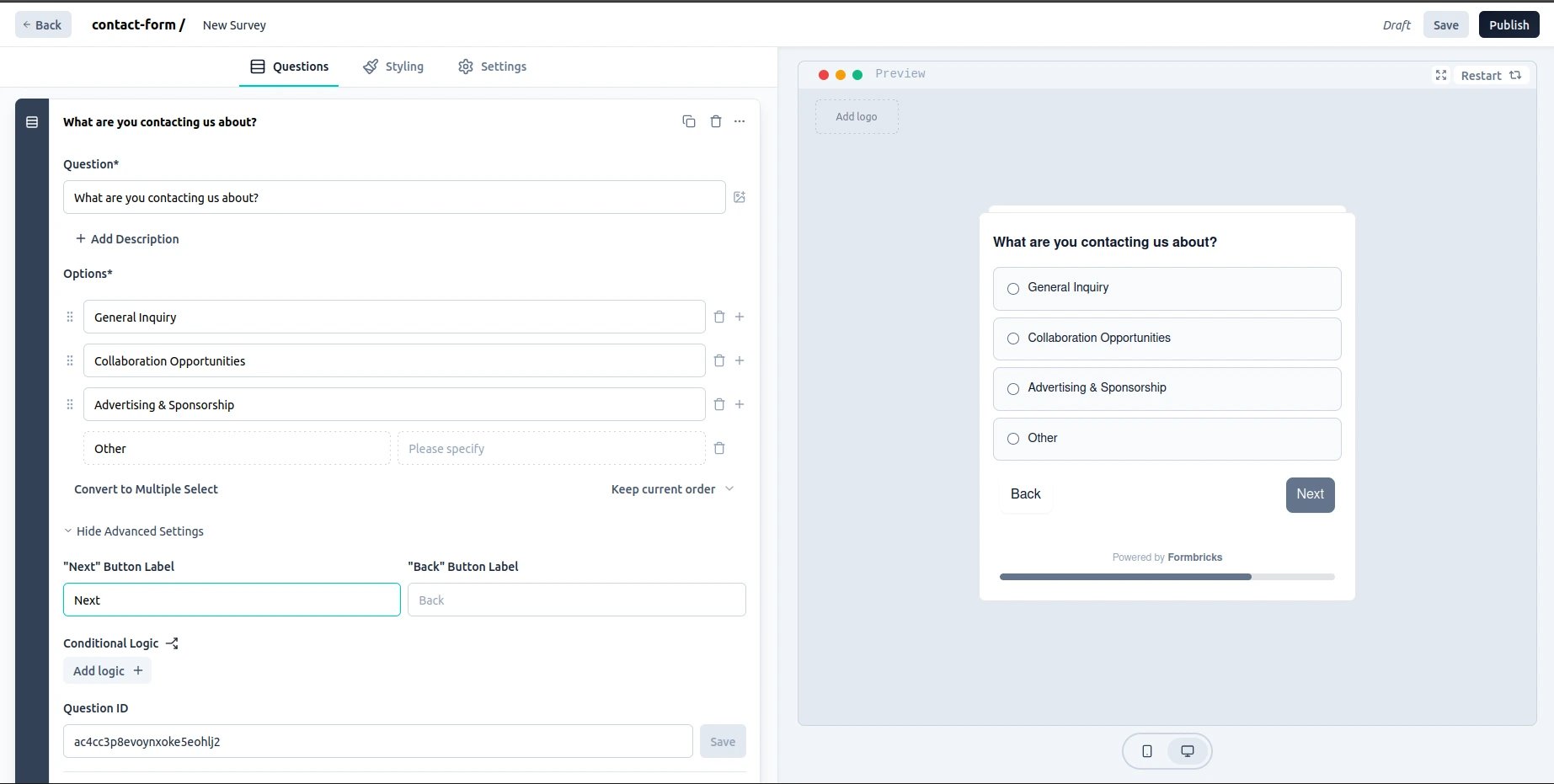Focus the "Next" Button Label field

tap(232, 600)
